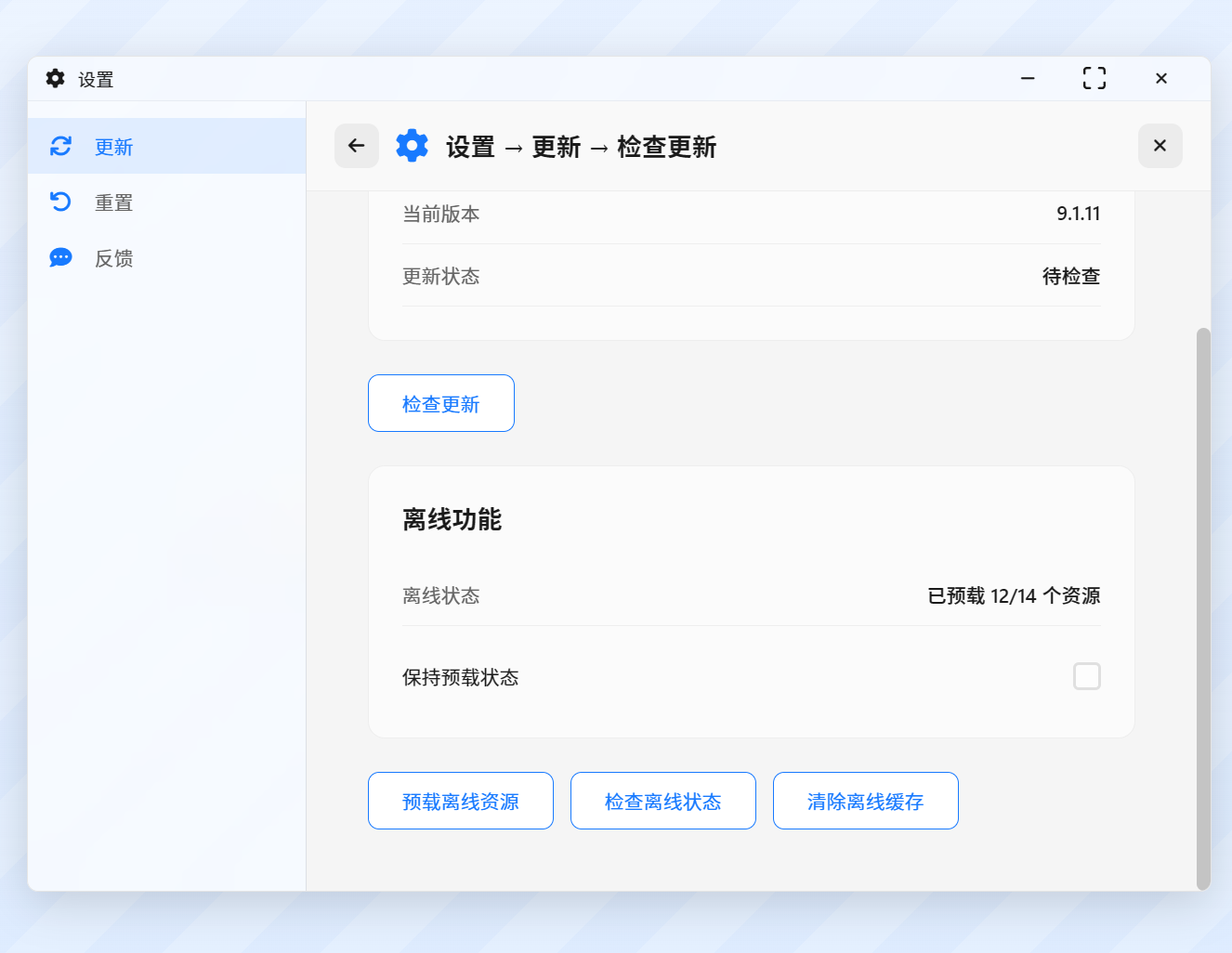1232x953 pixels.
Task: Close the panel with the header X button
Action: pos(1160,146)
